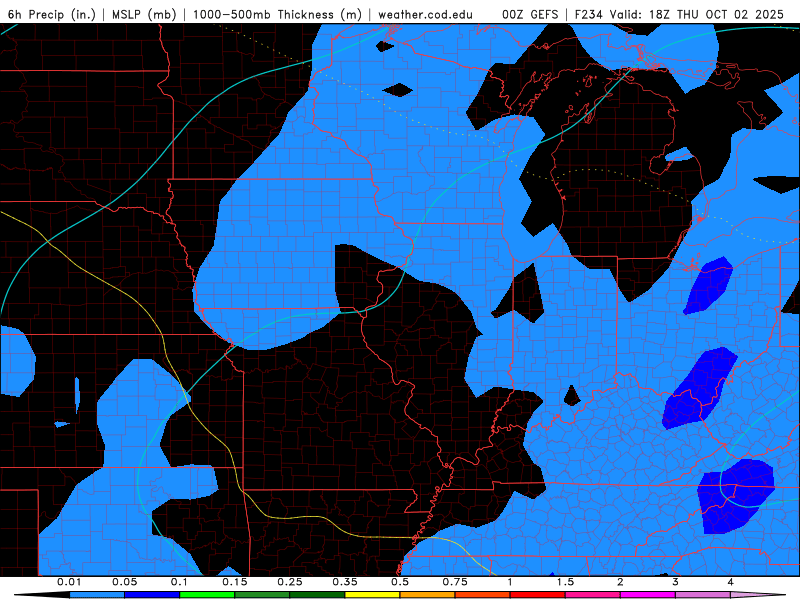This screenshot has height=600, width=800.
Task: Click the legend value 4
Action: pos(731,582)
